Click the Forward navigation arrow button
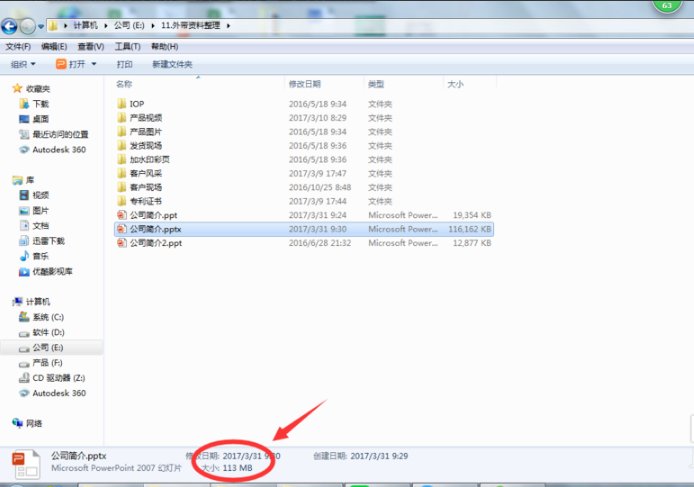Screen dimensions: 694x487 28,26
